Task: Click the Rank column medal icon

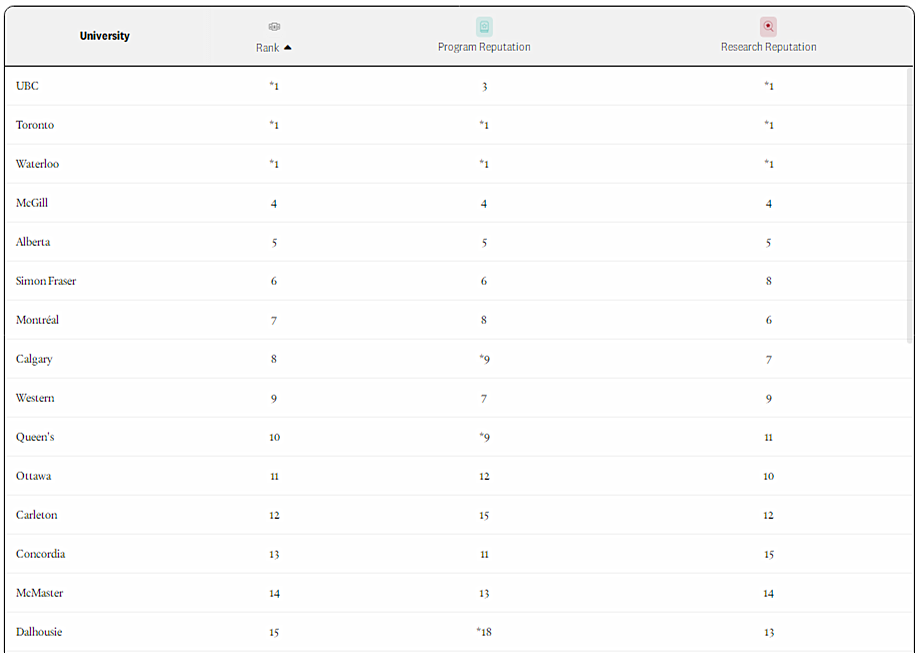Action: [274, 27]
